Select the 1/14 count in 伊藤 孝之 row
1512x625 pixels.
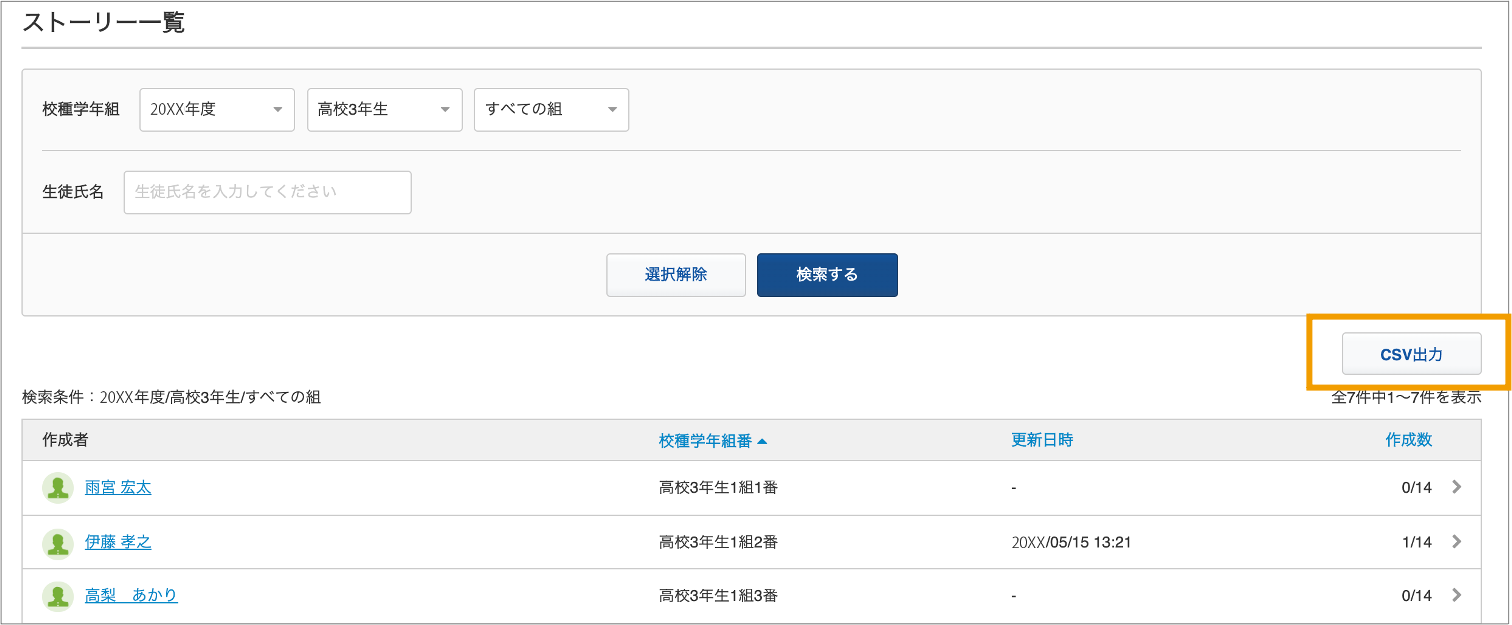coord(1417,542)
